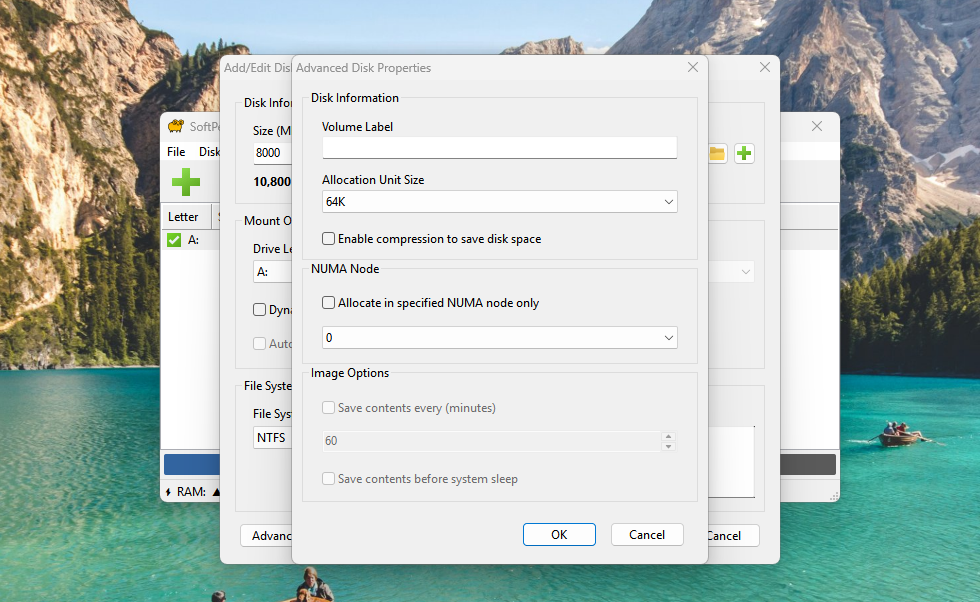980x602 pixels.
Task: Click the save interval minutes up arrow
Action: click(x=668, y=436)
